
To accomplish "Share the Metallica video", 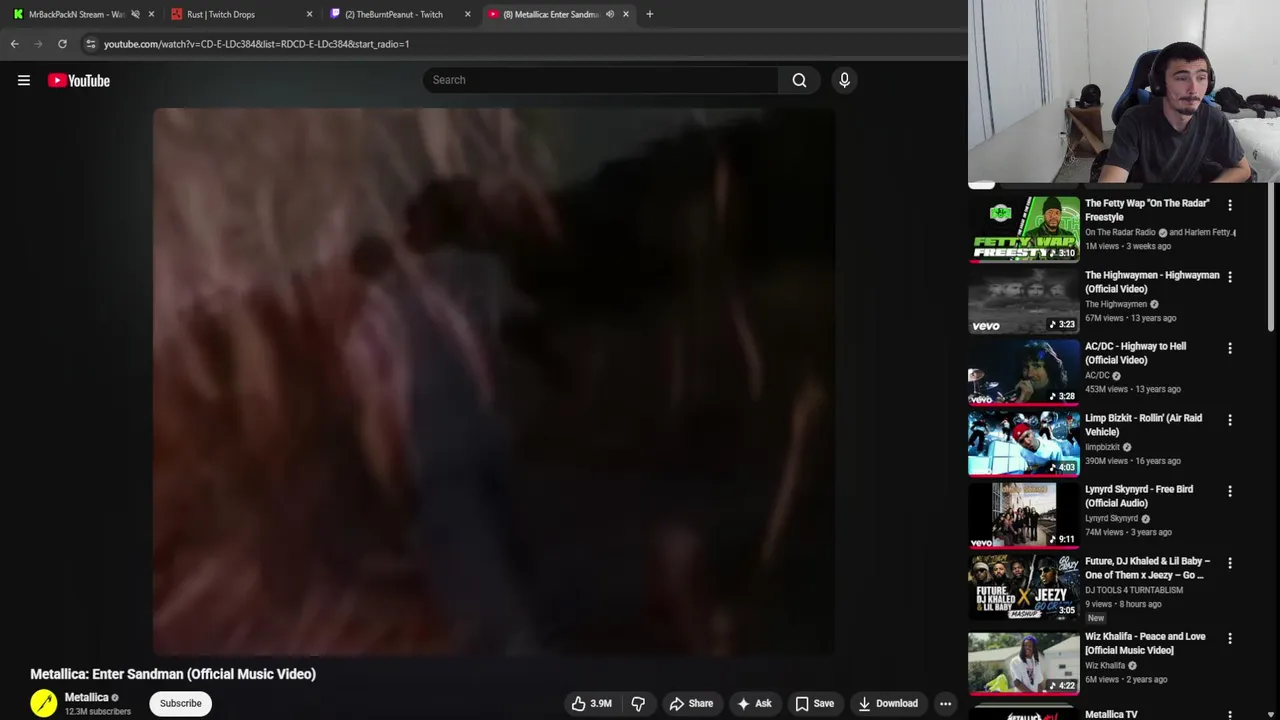I will point(691,703).
